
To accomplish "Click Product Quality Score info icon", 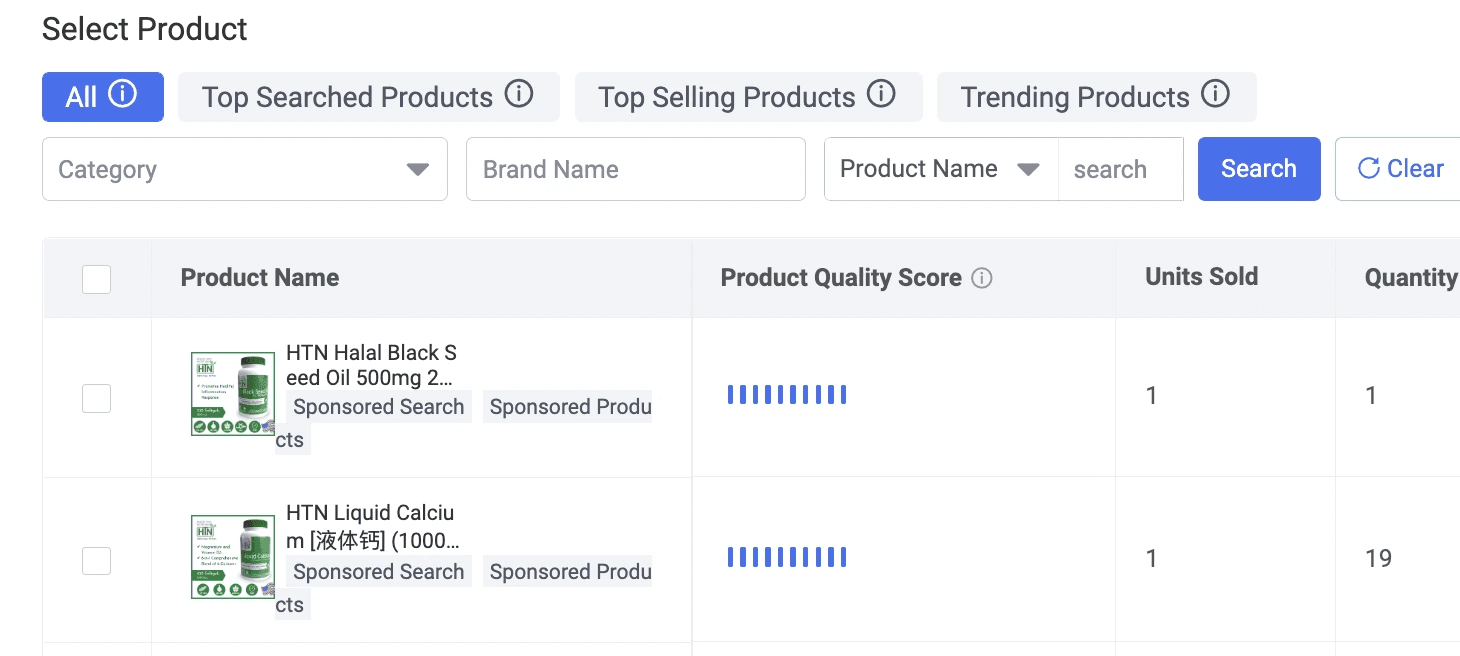I will pyautogui.click(x=982, y=279).
